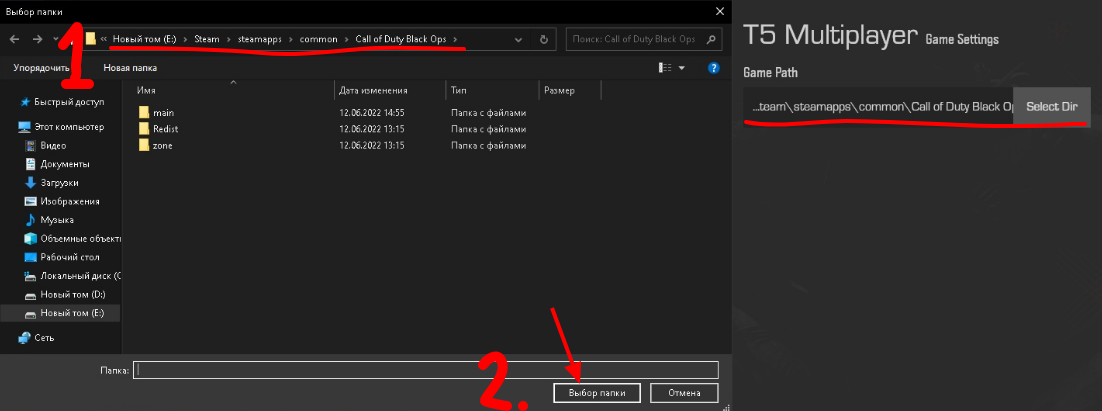Click the zone folder icon

click(144, 145)
